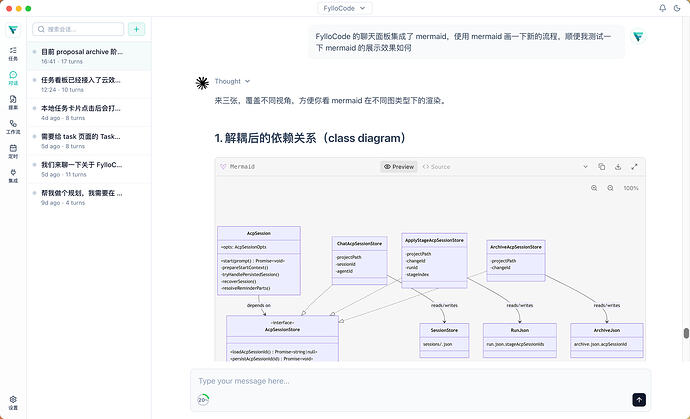Open the document-search sidebar icon below 对话
This screenshot has width=690, height=419.
[13, 103]
